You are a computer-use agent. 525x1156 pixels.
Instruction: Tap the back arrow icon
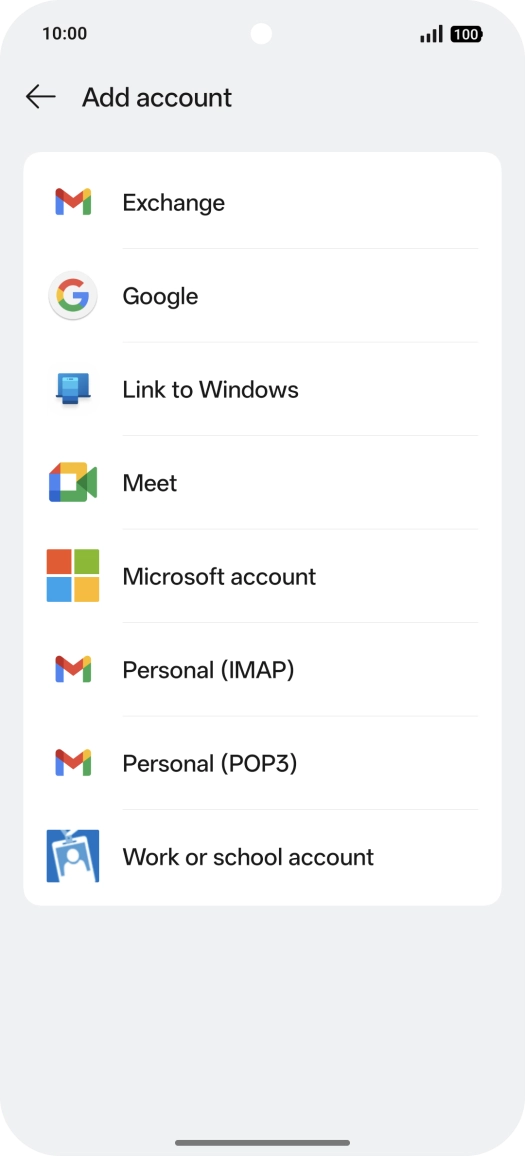(41, 97)
